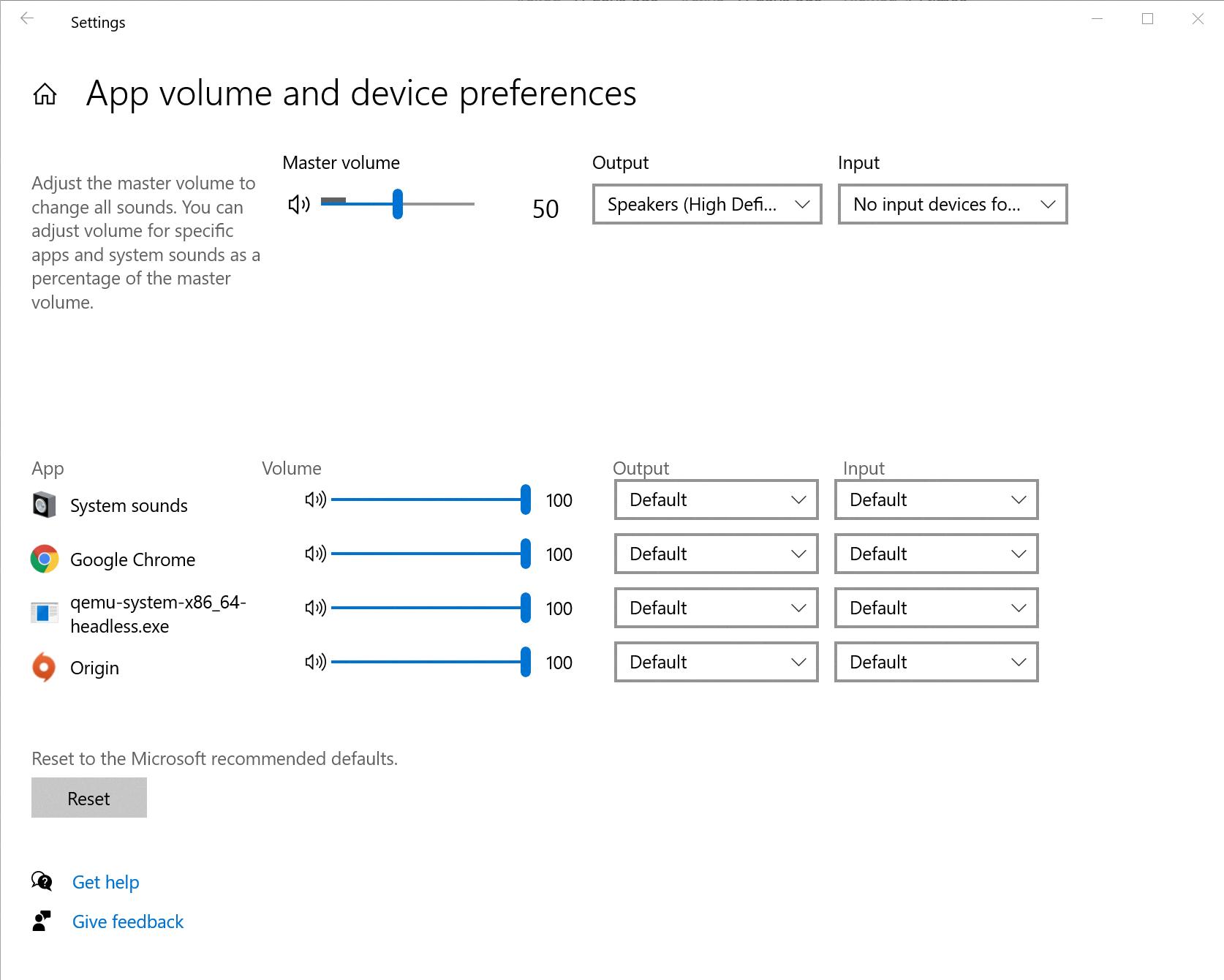The width and height of the screenshot is (1224, 980).
Task: Open the Give feedback link
Action: coord(128,921)
